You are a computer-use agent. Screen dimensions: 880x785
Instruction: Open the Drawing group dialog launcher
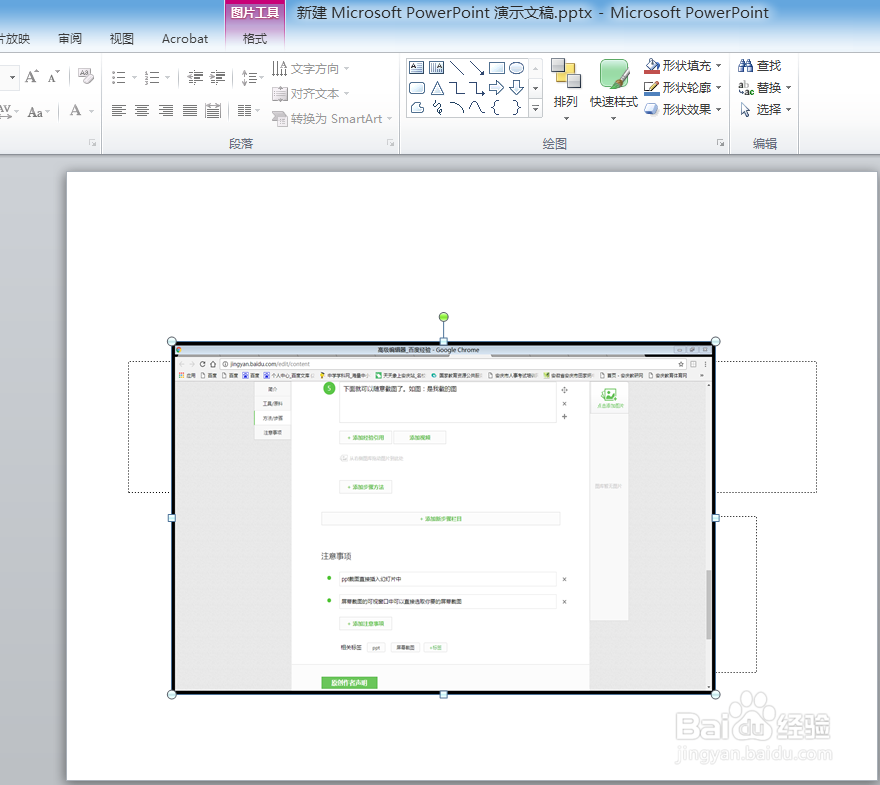coord(720,143)
